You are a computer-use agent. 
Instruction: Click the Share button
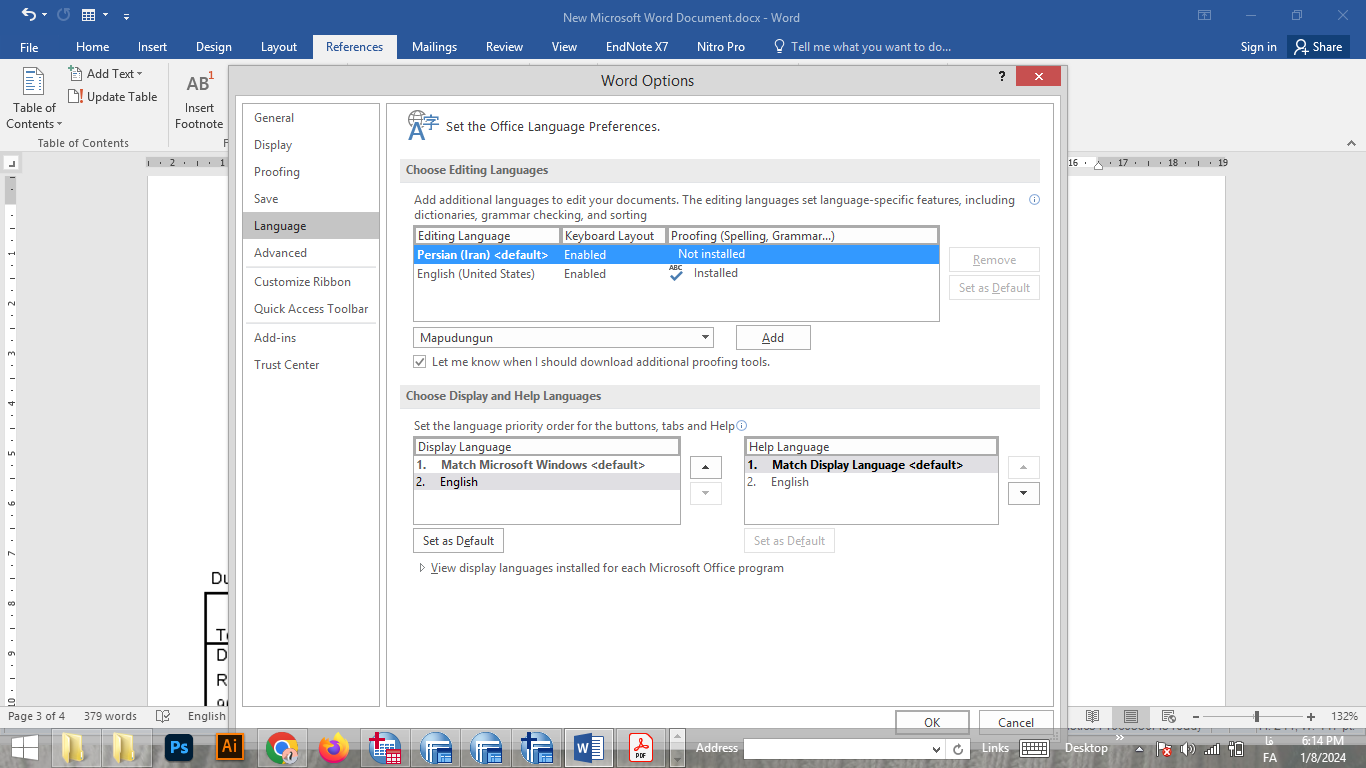1318,46
